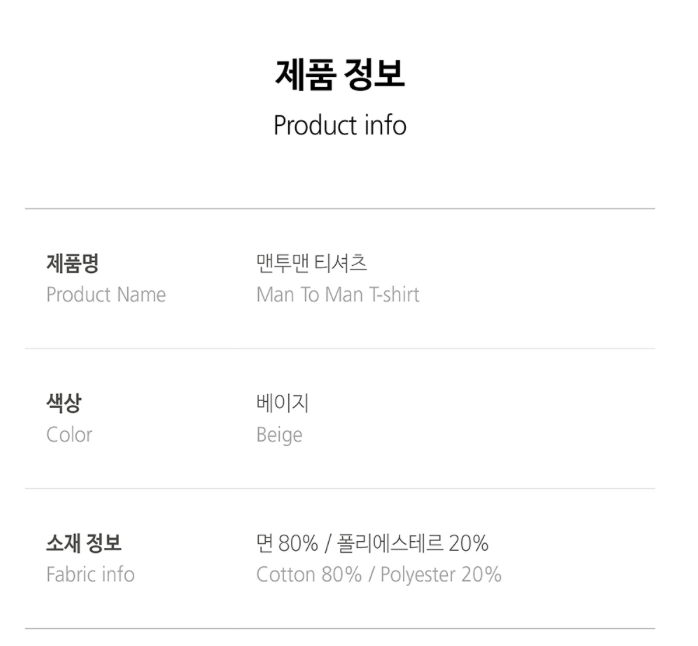Click the divider line below 'Product info'
The width and height of the screenshot is (698, 646).
pyautogui.click(x=340, y=209)
